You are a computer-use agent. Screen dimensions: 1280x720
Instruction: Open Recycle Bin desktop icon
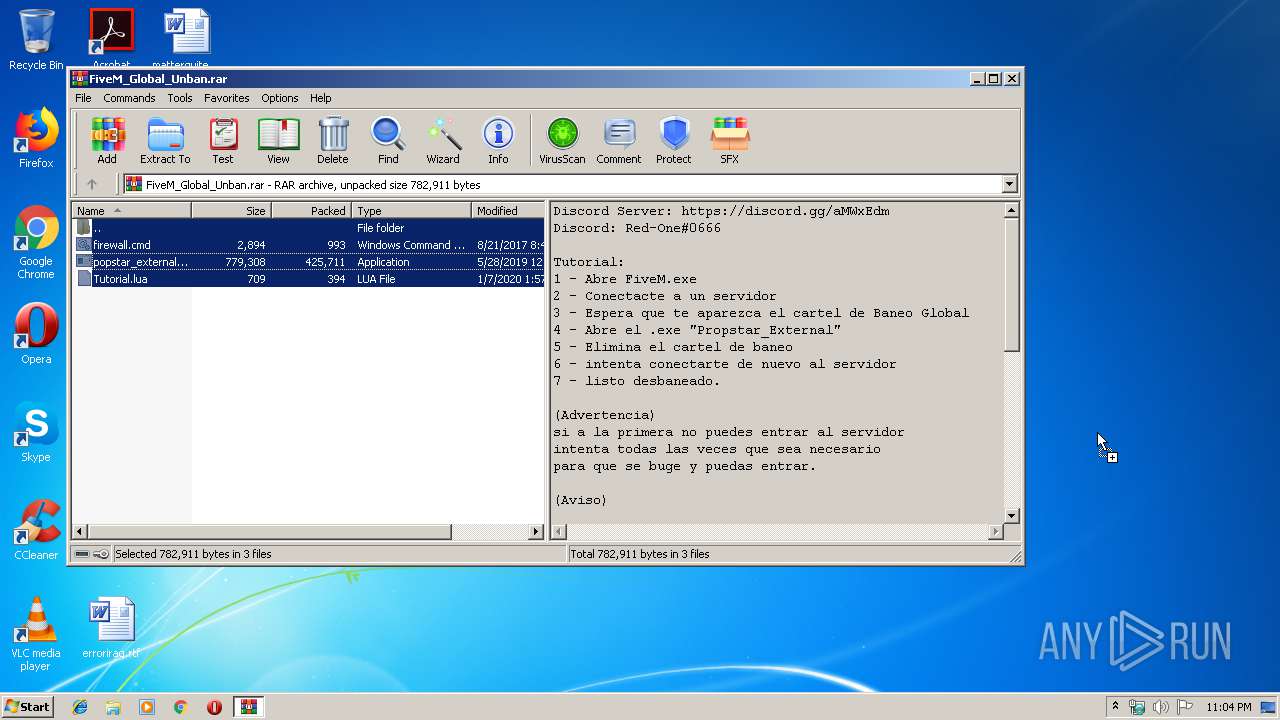point(36,39)
